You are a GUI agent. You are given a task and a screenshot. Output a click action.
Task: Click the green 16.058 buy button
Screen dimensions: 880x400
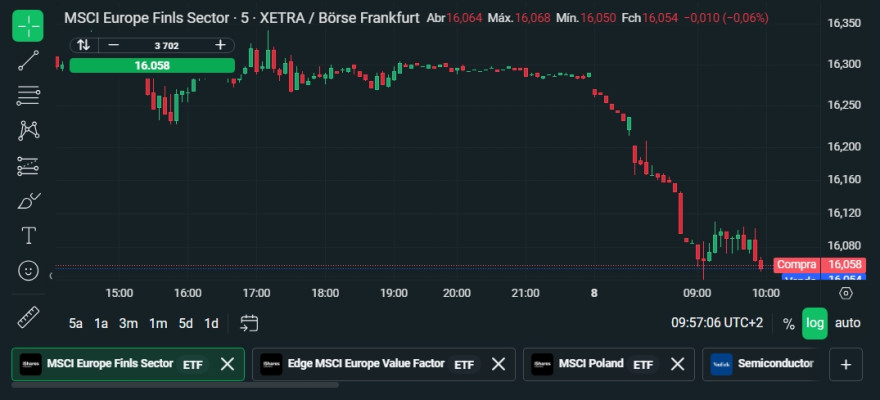pos(152,66)
